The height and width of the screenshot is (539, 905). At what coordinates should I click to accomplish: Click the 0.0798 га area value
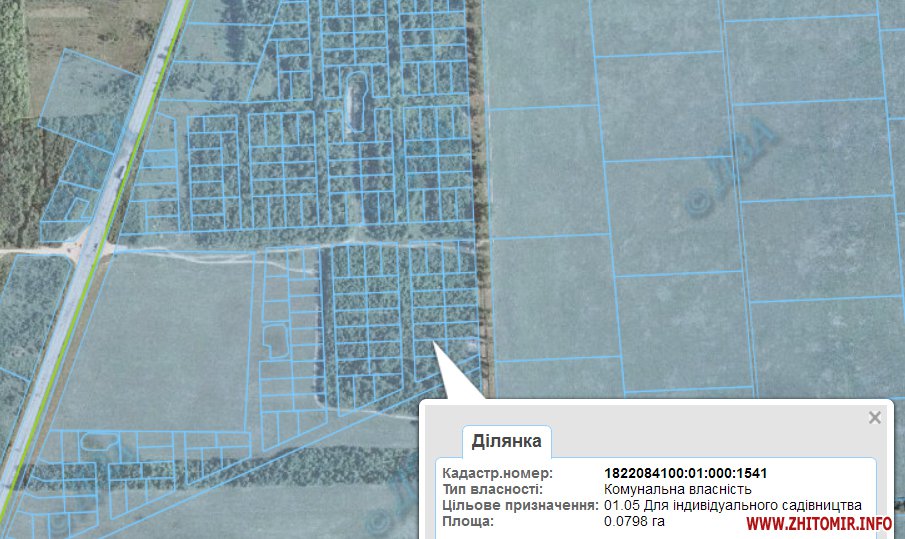(x=634, y=521)
